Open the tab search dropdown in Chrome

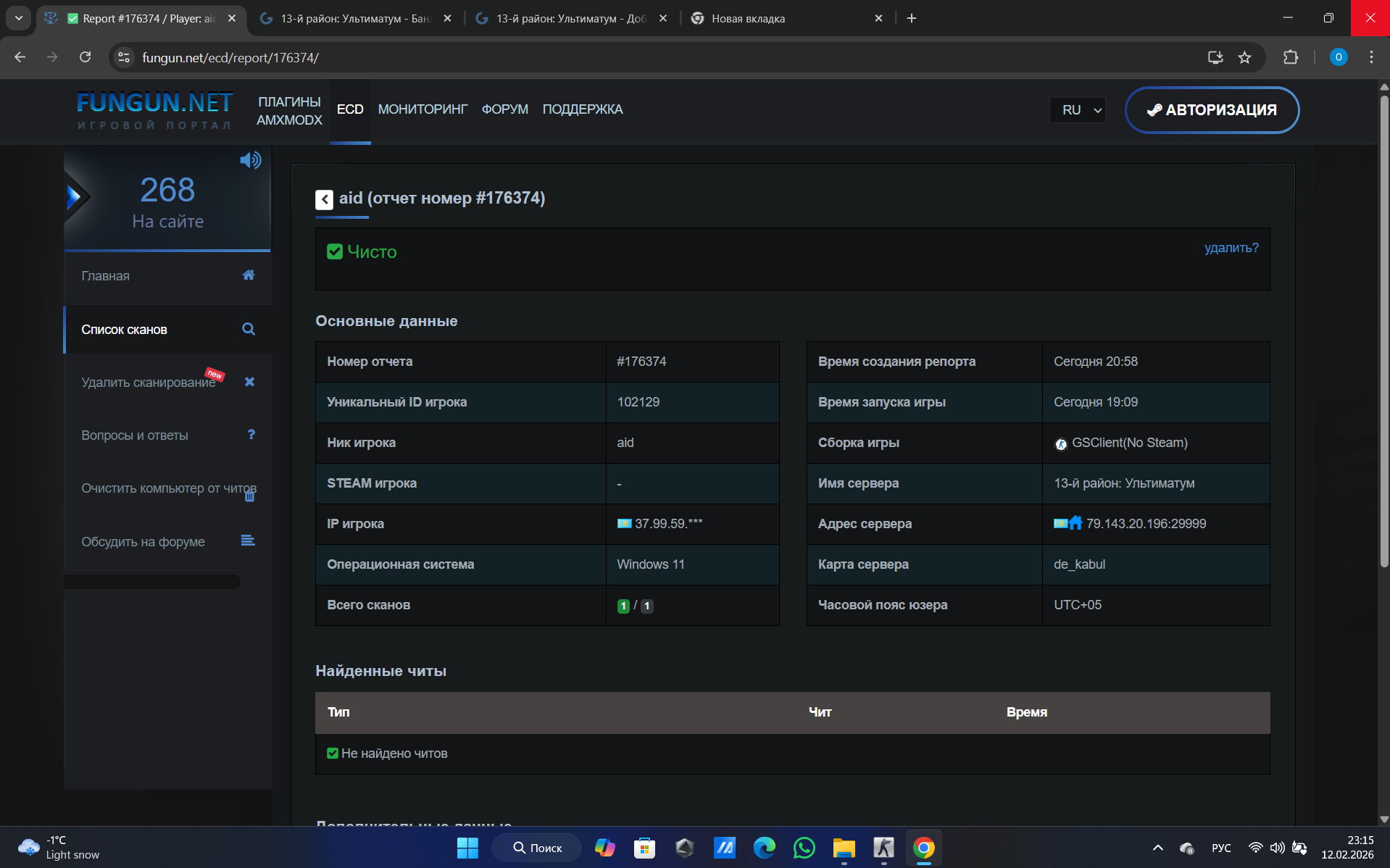pyautogui.click(x=19, y=18)
